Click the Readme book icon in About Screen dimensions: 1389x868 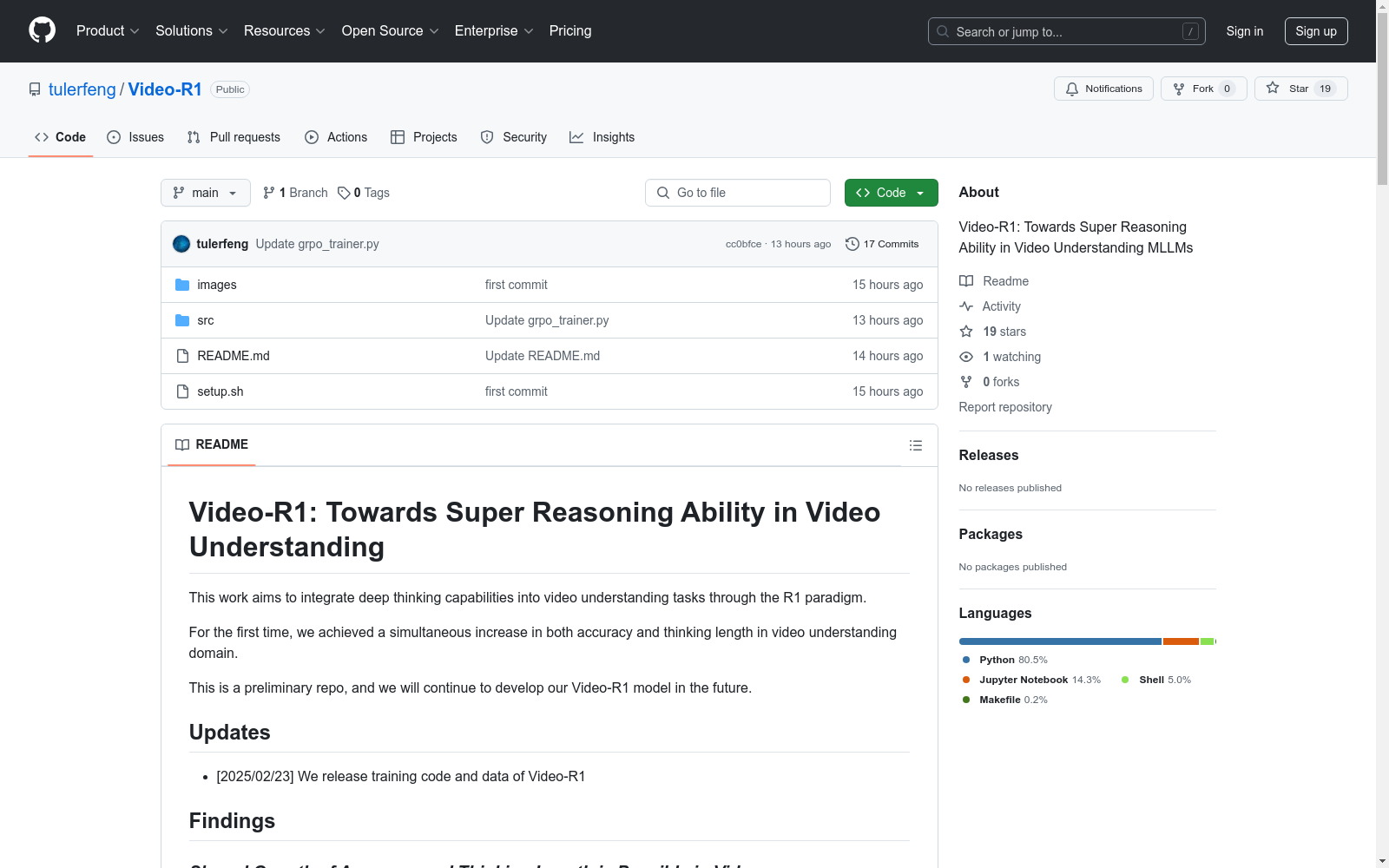966,281
